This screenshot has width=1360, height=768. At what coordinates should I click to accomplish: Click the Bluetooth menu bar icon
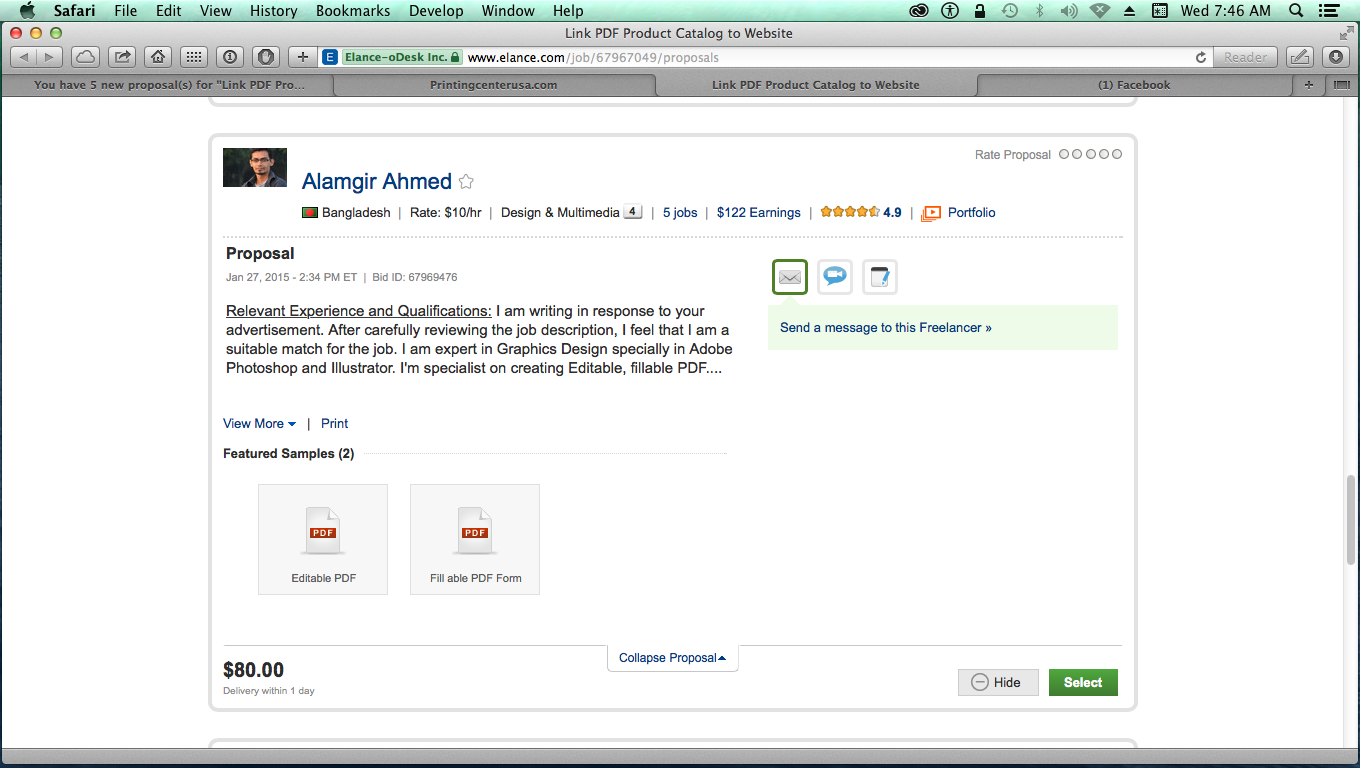[x=1040, y=11]
